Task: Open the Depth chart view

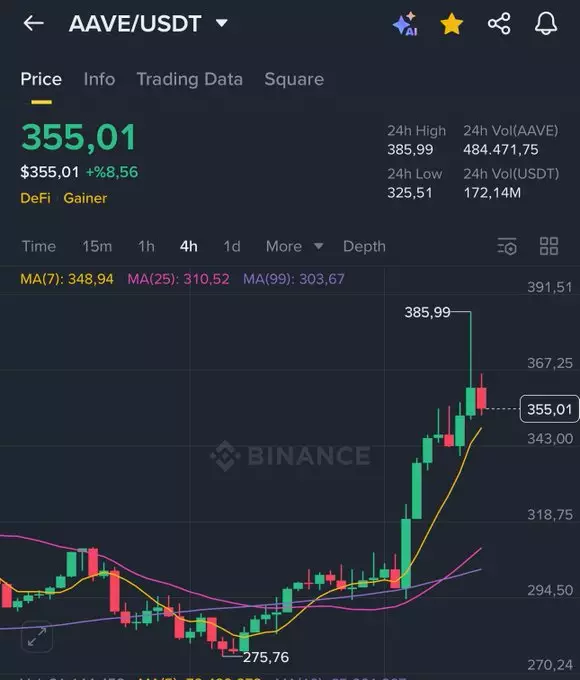Action: coord(364,246)
